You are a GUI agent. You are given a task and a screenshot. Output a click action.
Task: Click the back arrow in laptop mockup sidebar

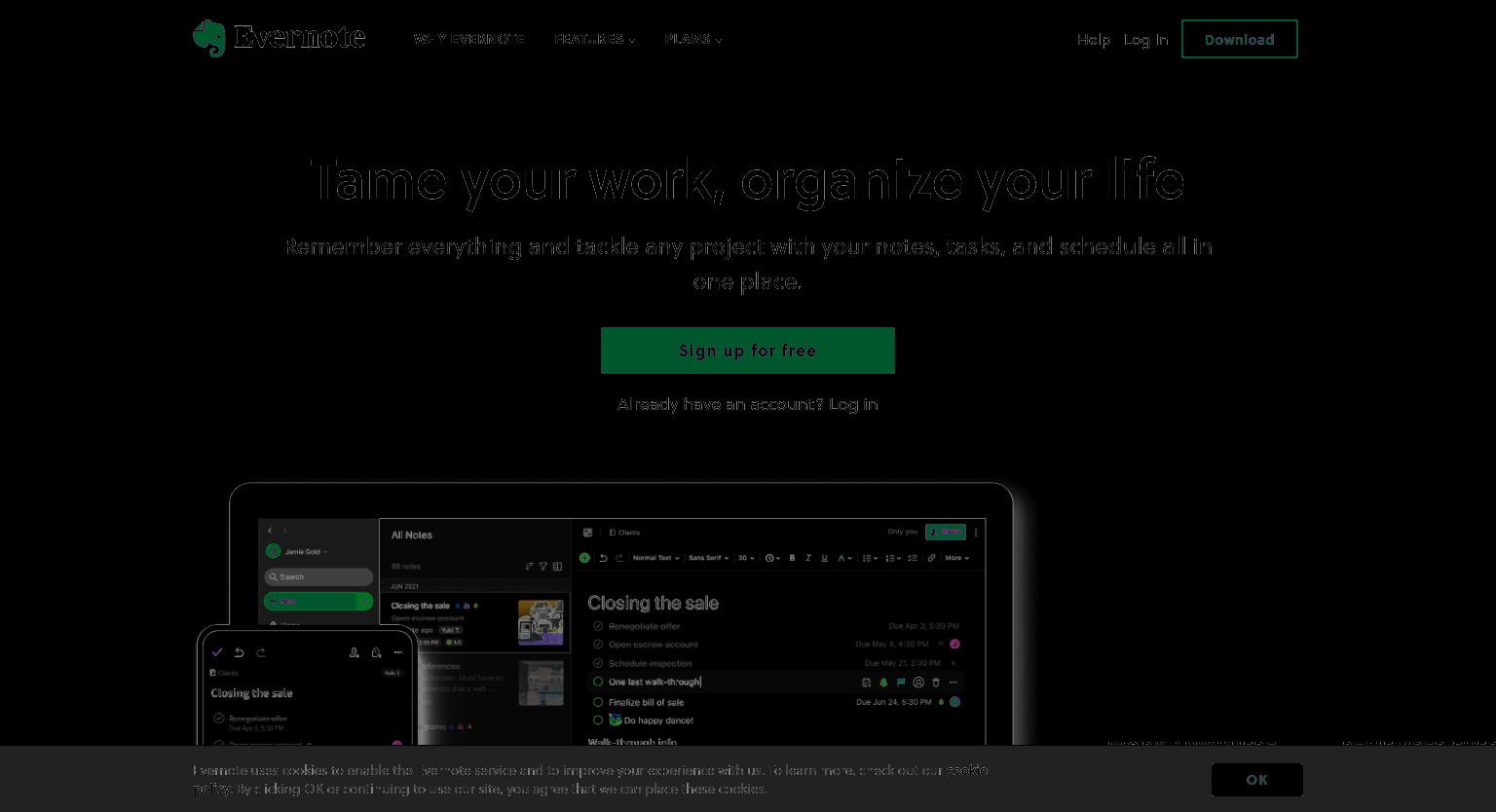[270, 531]
